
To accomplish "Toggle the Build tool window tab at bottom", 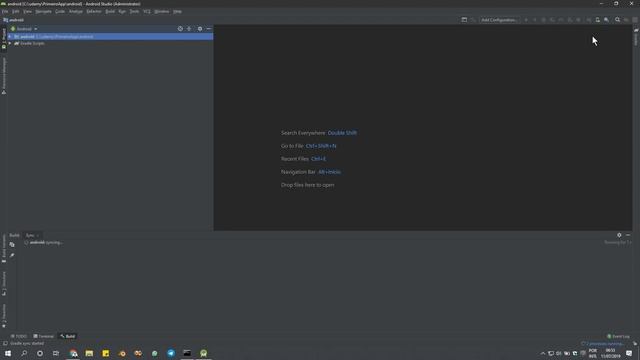I will pos(68,336).
